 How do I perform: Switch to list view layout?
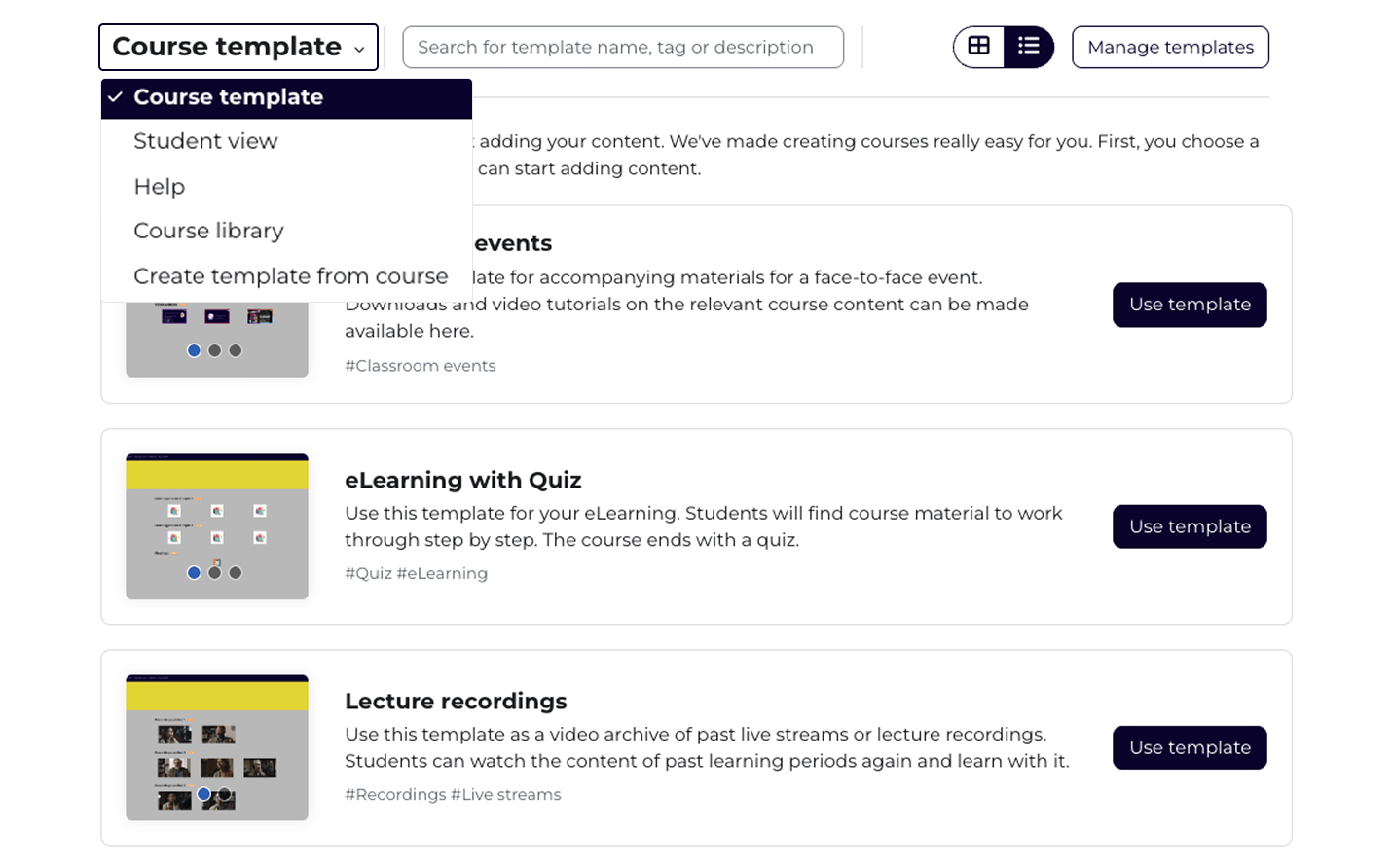pyautogui.click(x=1028, y=47)
